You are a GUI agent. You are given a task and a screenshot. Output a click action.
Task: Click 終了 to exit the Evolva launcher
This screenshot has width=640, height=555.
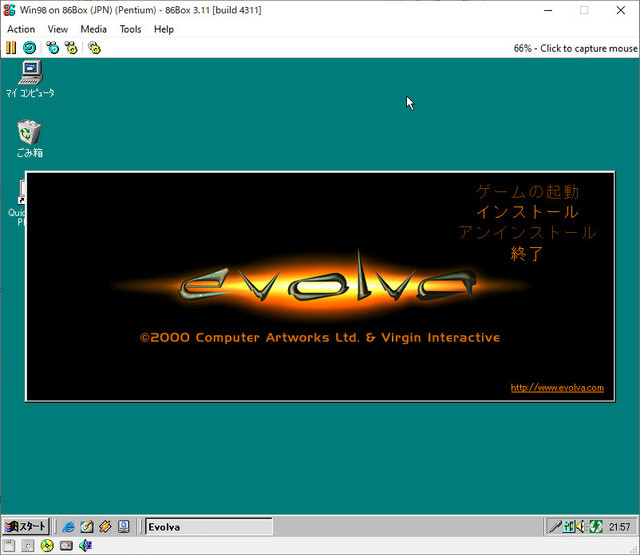click(527, 253)
